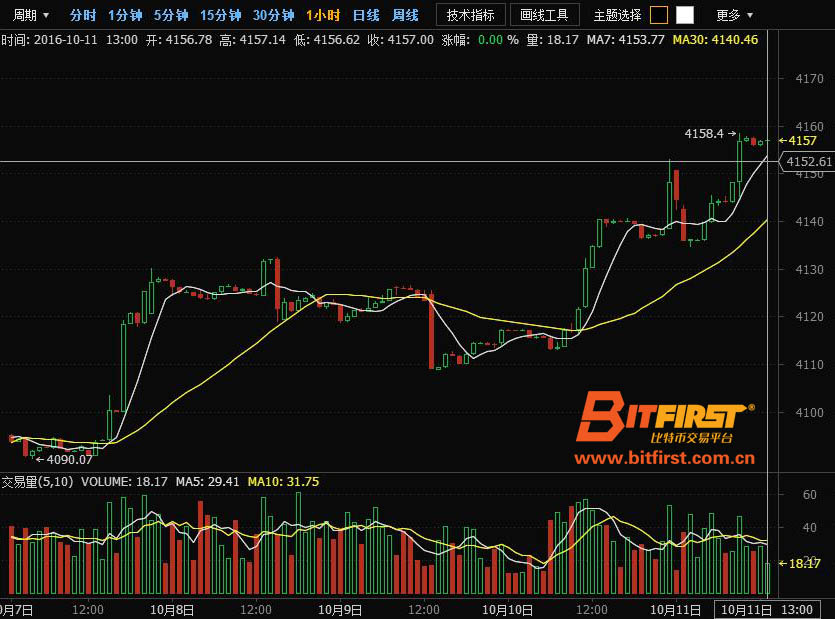The image size is (835, 619).
Task: Click the 4170 price axis label
Action: pyautogui.click(x=809, y=79)
